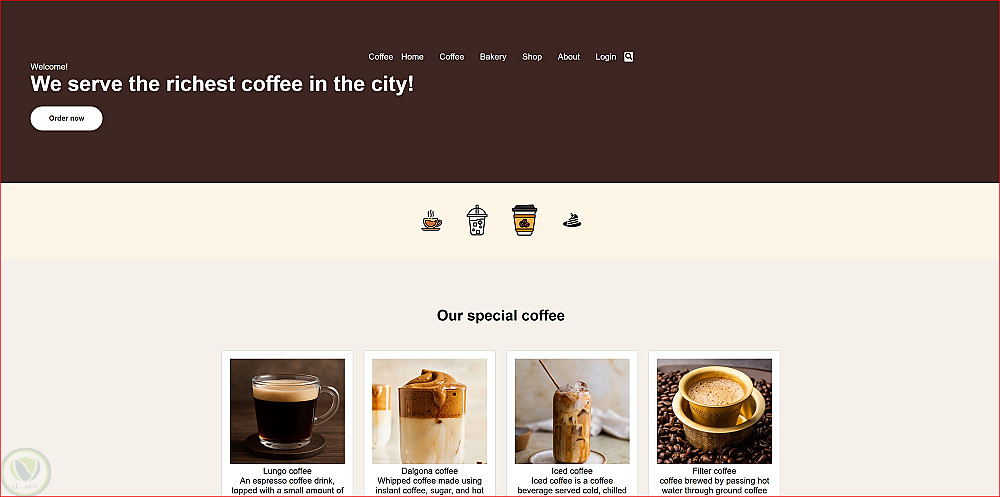Open the Lungo coffee photo

(287, 411)
